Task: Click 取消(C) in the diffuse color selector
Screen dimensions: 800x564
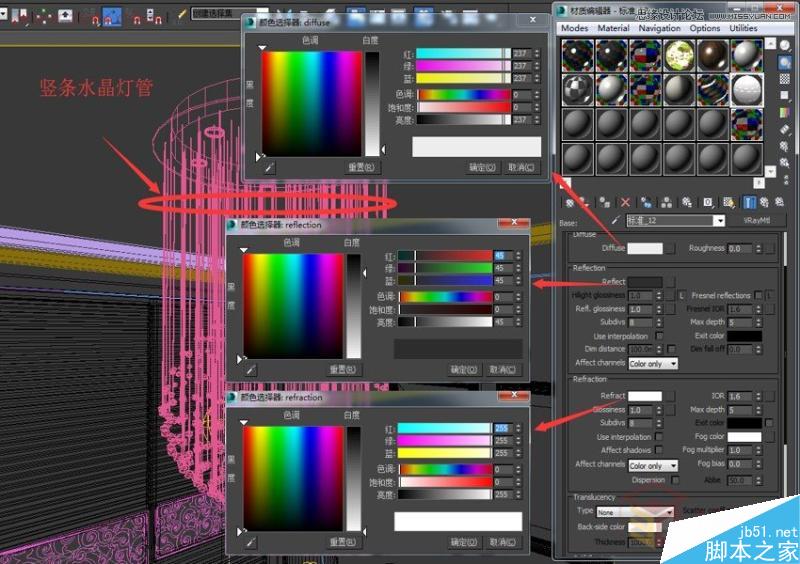Action: point(521,167)
